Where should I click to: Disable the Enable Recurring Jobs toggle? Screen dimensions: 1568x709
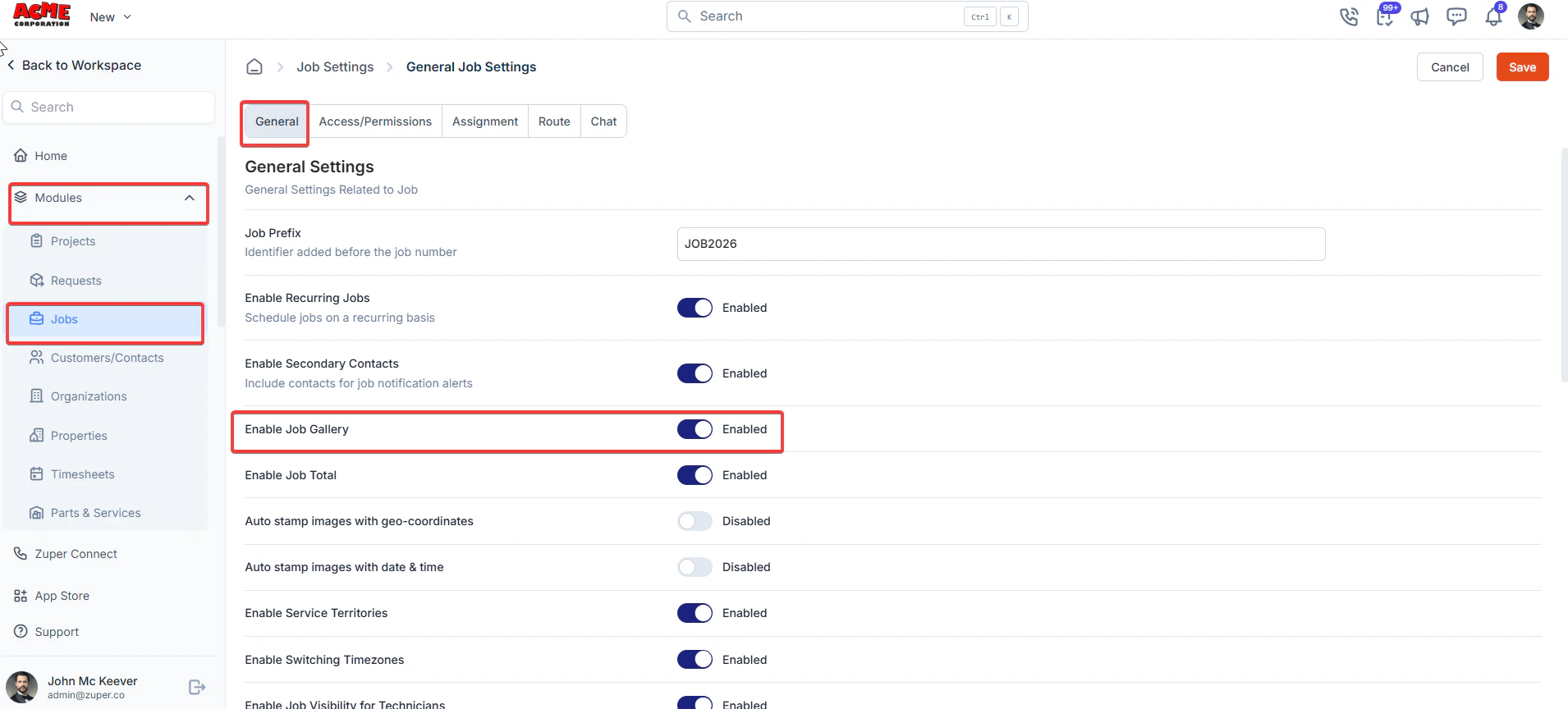point(695,308)
